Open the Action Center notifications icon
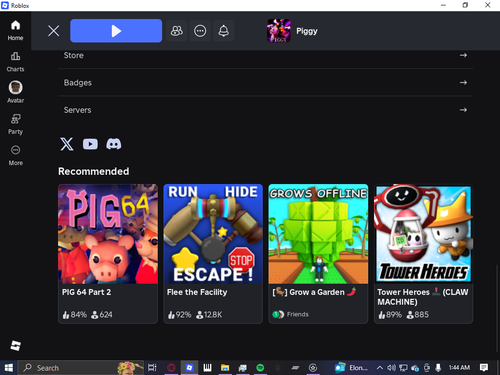The height and width of the screenshot is (375, 500). point(484,368)
